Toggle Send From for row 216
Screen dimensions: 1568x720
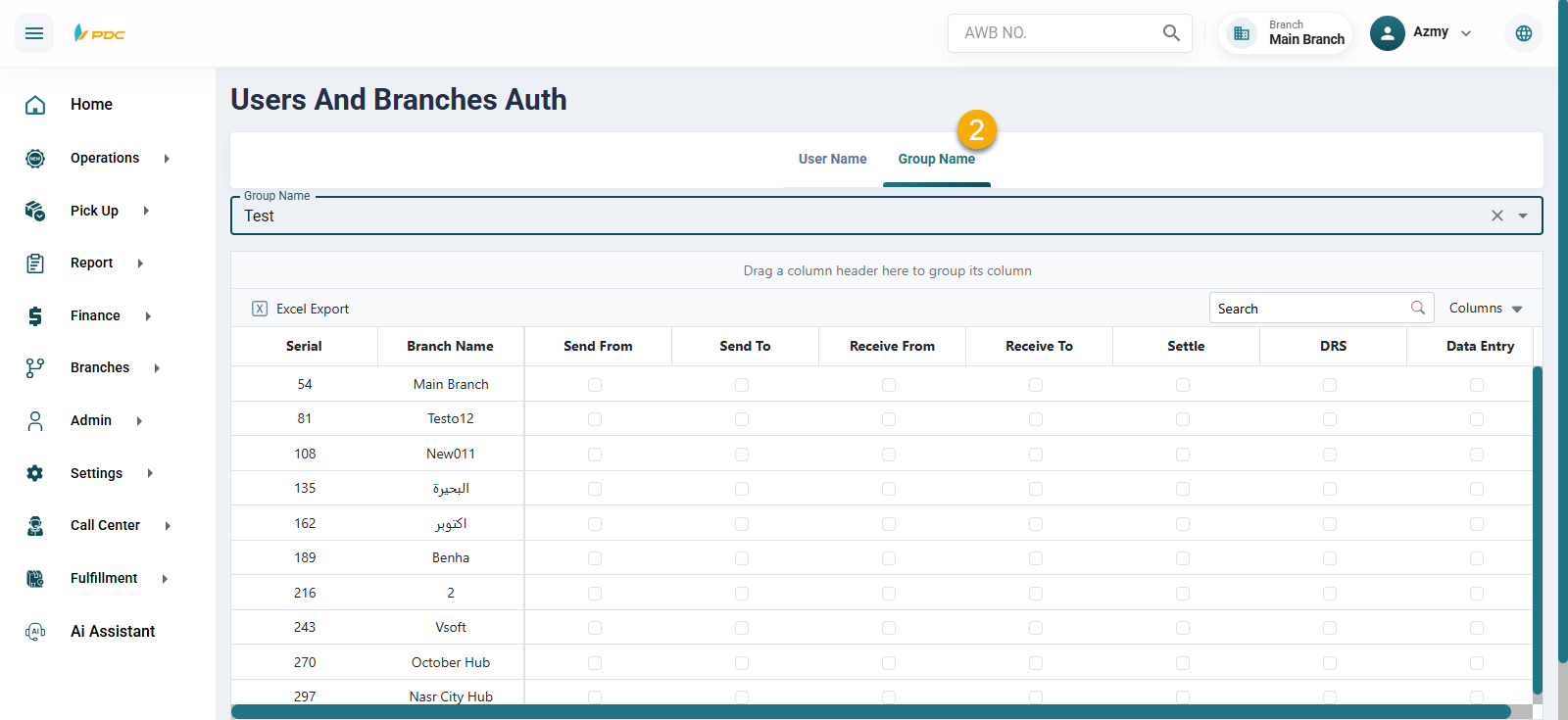(595, 594)
